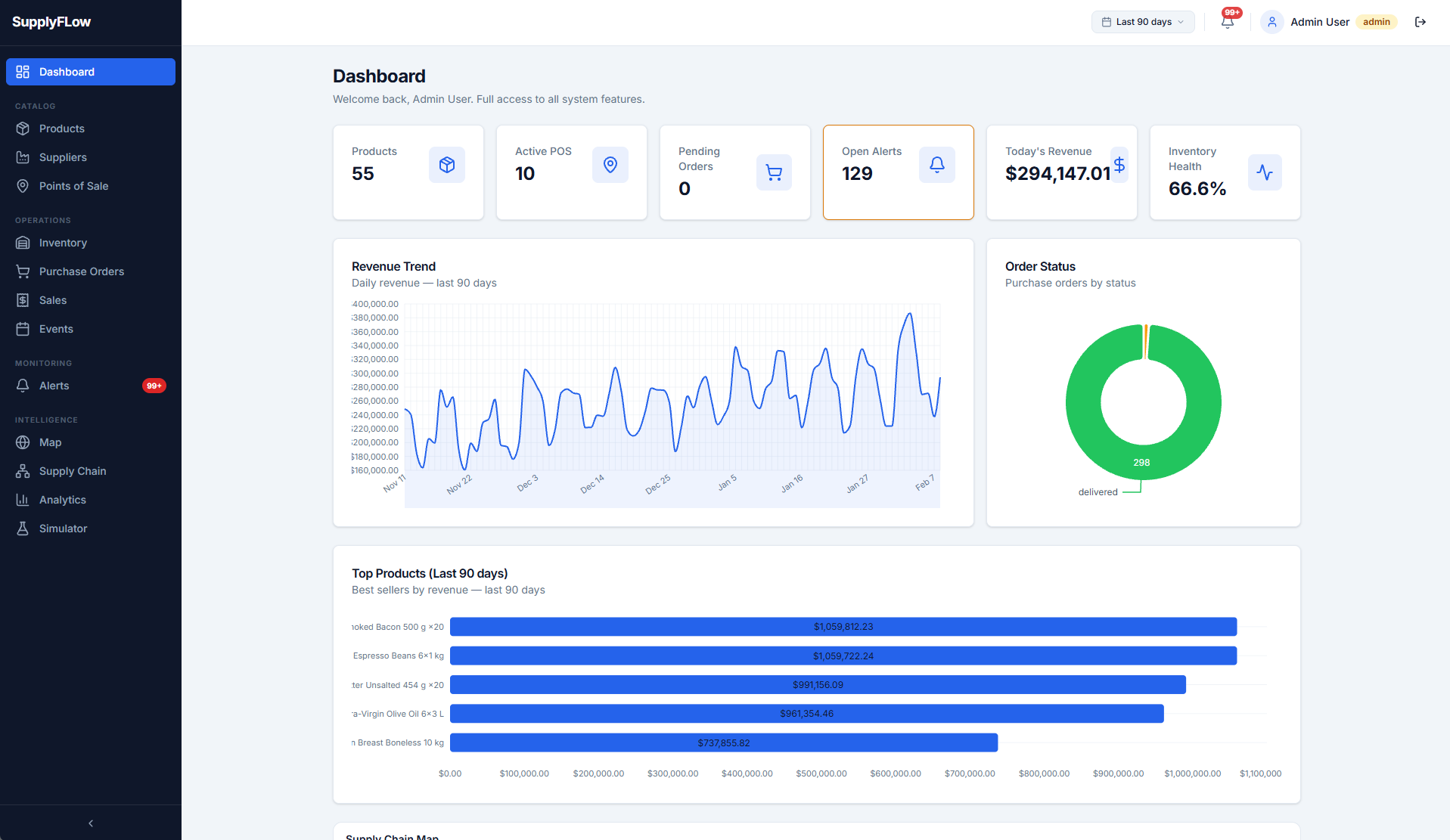Click the notifications bell icon in header

coord(1227,22)
